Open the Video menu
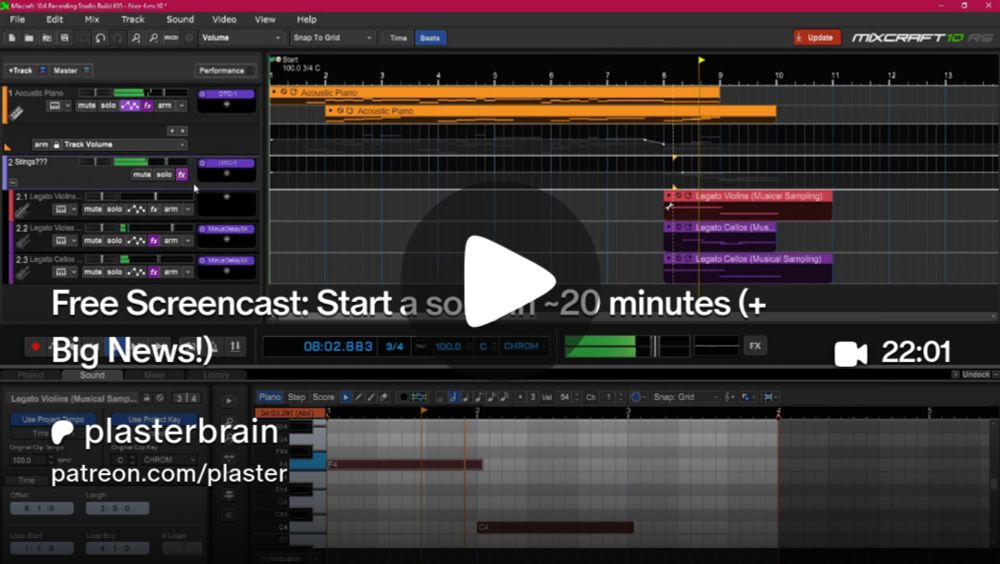This screenshot has width=1000, height=564. click(224, 19)
